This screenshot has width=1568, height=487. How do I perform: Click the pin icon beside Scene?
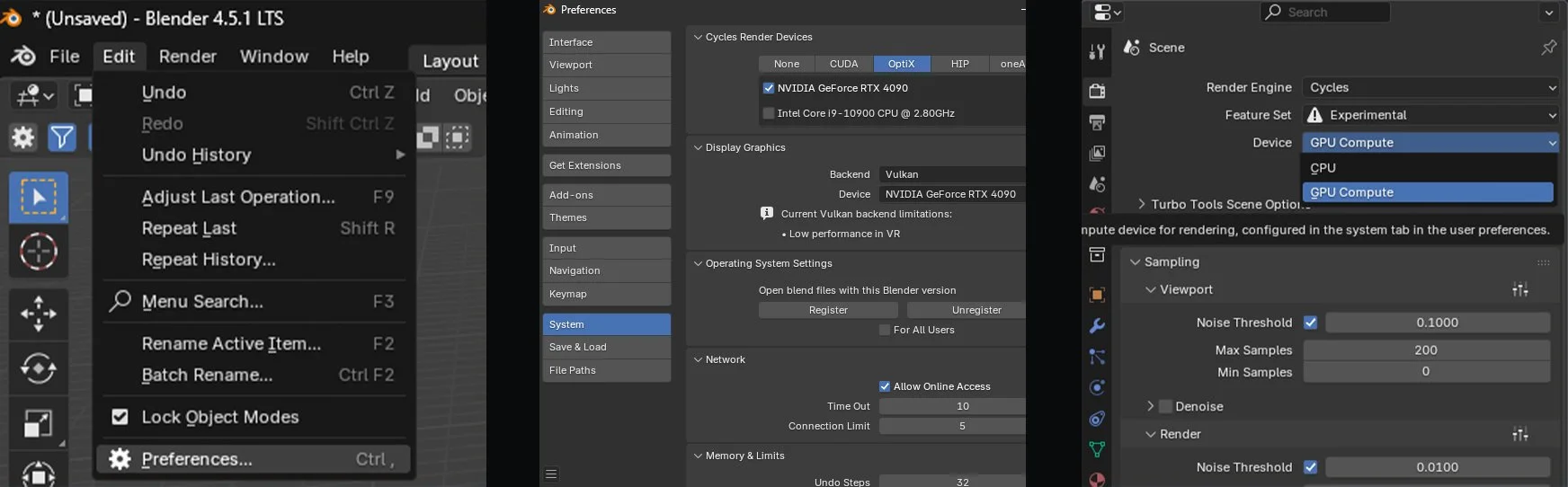click(1548, 48)
